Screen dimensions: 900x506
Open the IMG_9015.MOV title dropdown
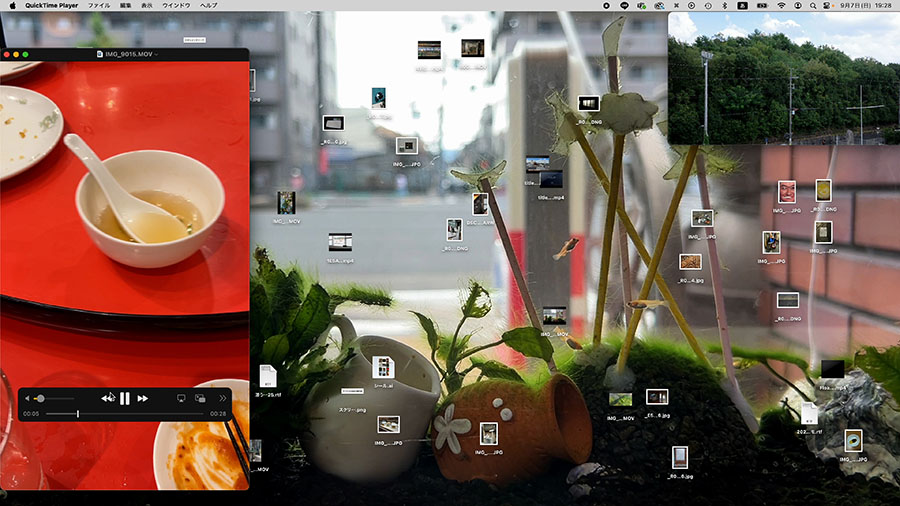pos(128,54)
